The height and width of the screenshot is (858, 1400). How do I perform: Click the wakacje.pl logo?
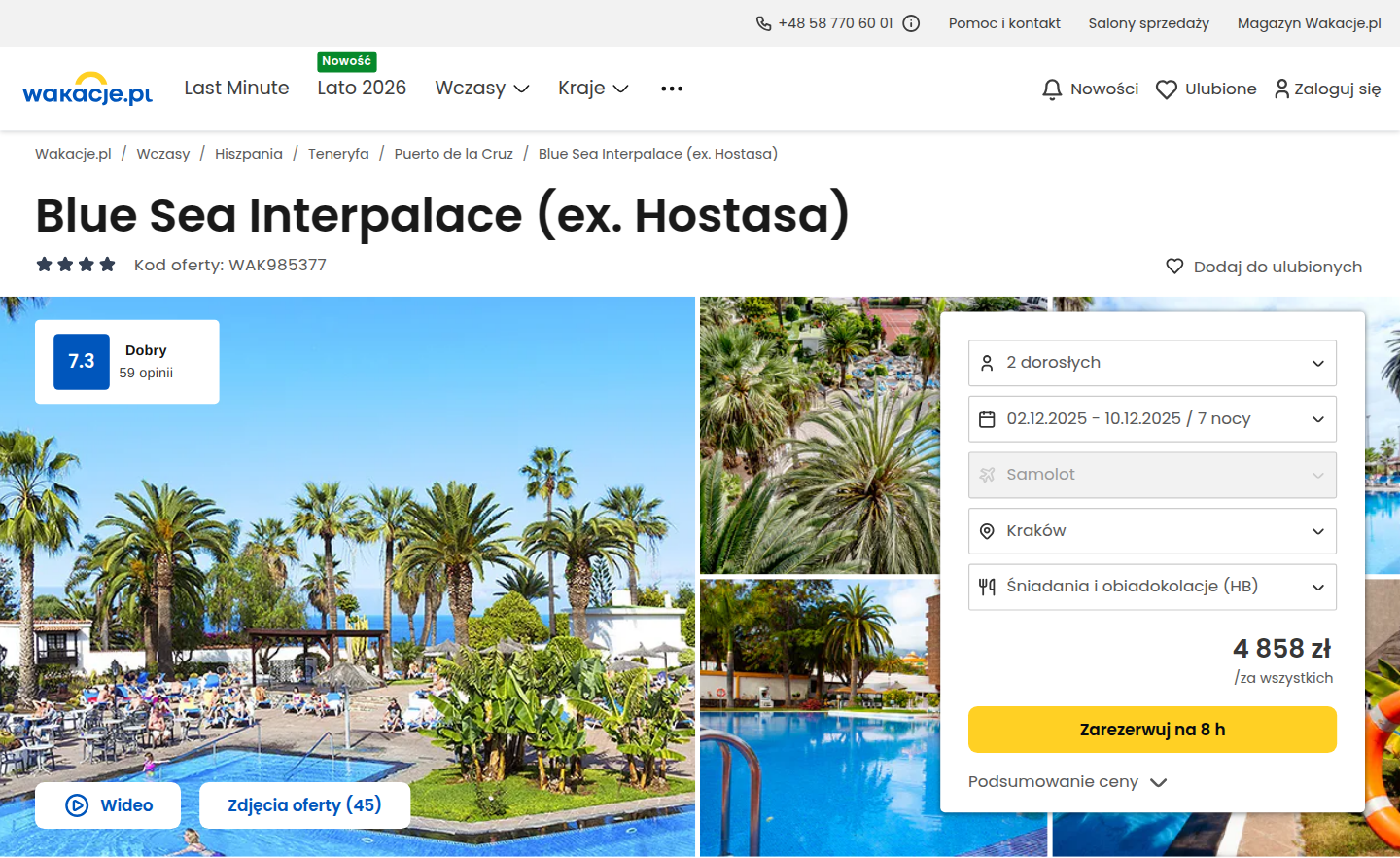click(x=87, y=89)
